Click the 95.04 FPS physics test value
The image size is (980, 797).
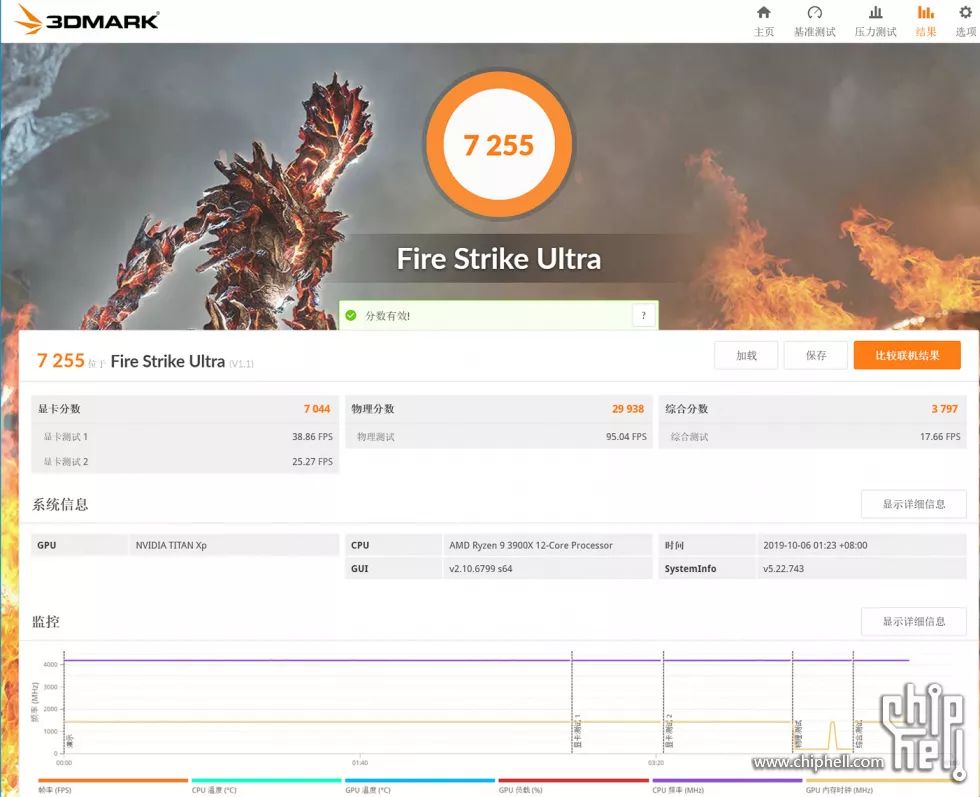coord(626,436)
